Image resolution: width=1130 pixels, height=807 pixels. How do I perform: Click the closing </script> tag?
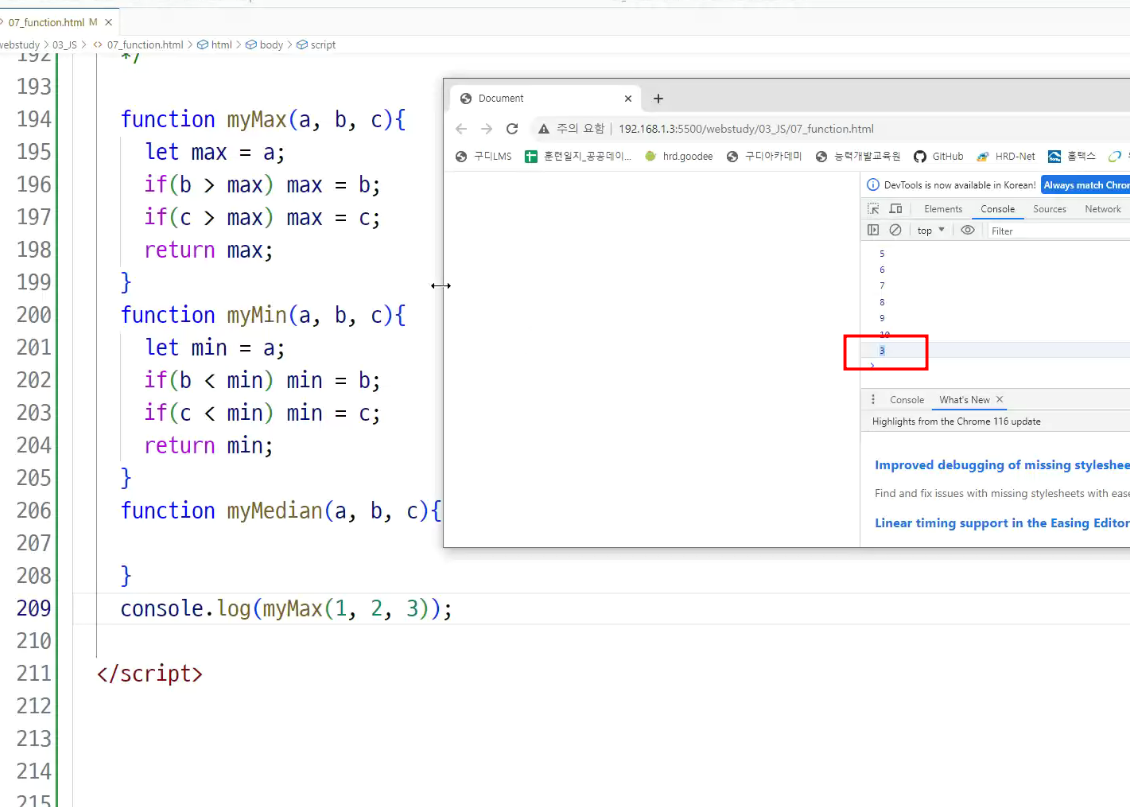(x=150, y=674)
